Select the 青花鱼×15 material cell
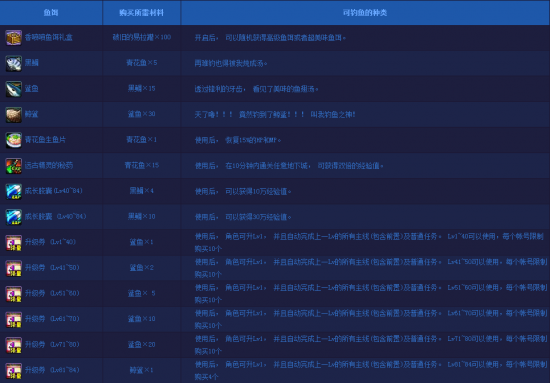Screen dimensions: 550x383 point(142,166)
